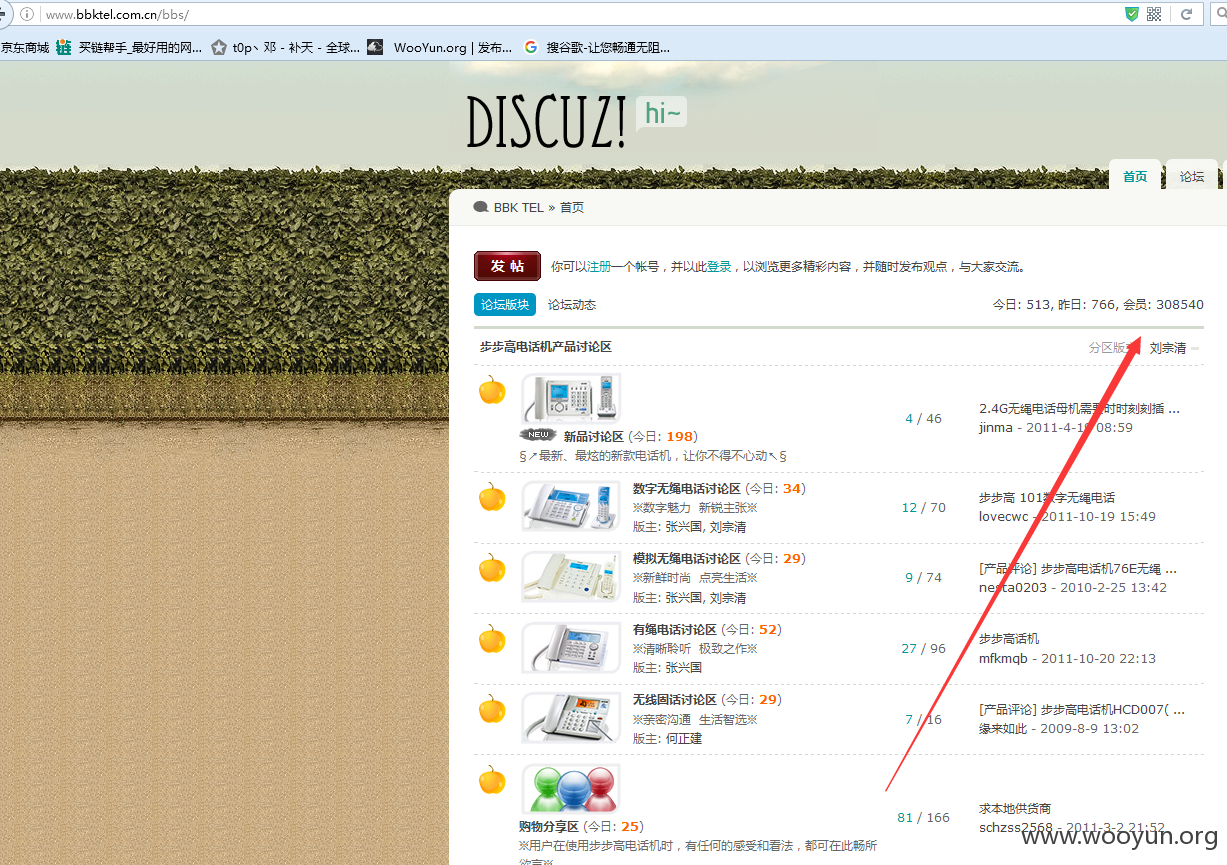Collapse the 步步高电话机产品讨论区 section
1227x865 pixels.
1195,348
